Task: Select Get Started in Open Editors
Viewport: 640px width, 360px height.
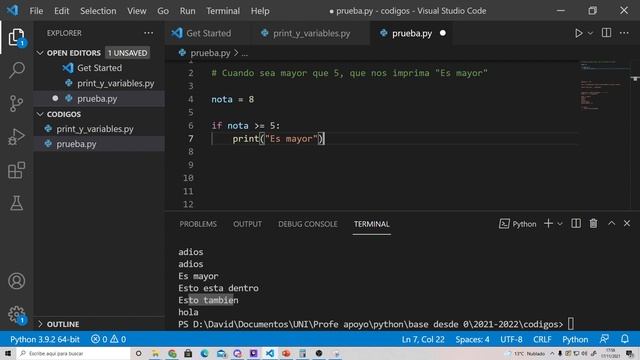Action: point(99,68)
